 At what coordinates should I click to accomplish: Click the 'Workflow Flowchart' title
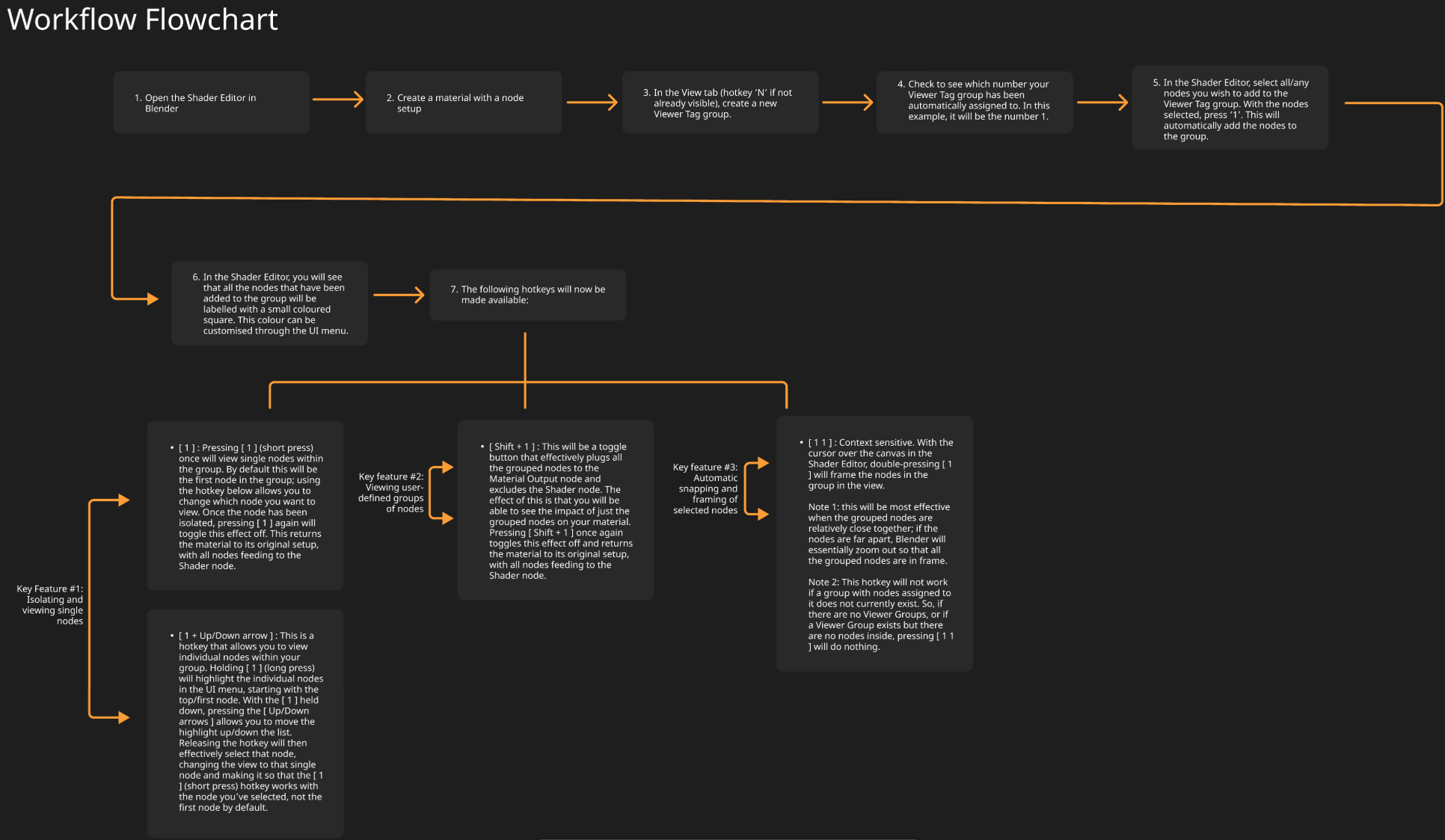pyautogui.click(x=142, y=19)
